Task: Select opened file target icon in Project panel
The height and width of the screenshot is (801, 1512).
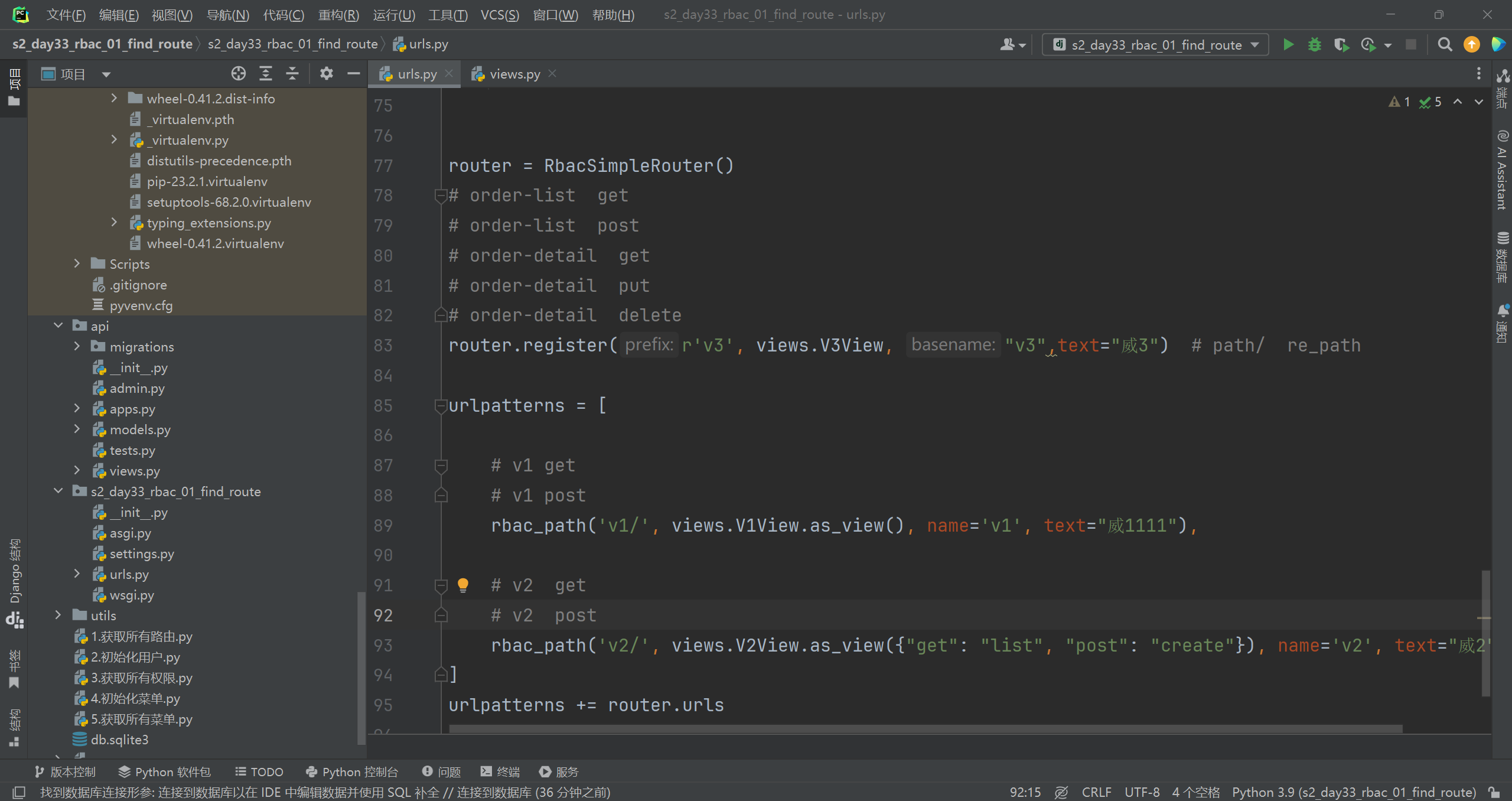Action: pos(238,74)
